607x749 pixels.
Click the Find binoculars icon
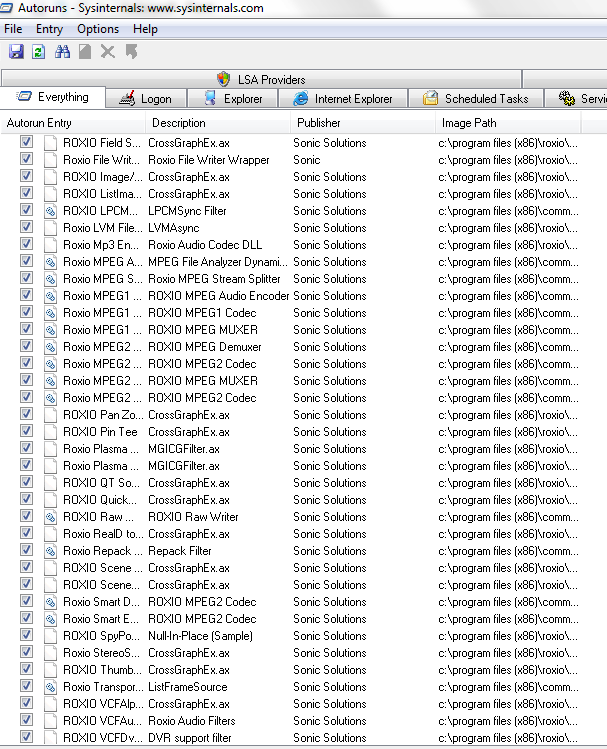click(62, 51)
